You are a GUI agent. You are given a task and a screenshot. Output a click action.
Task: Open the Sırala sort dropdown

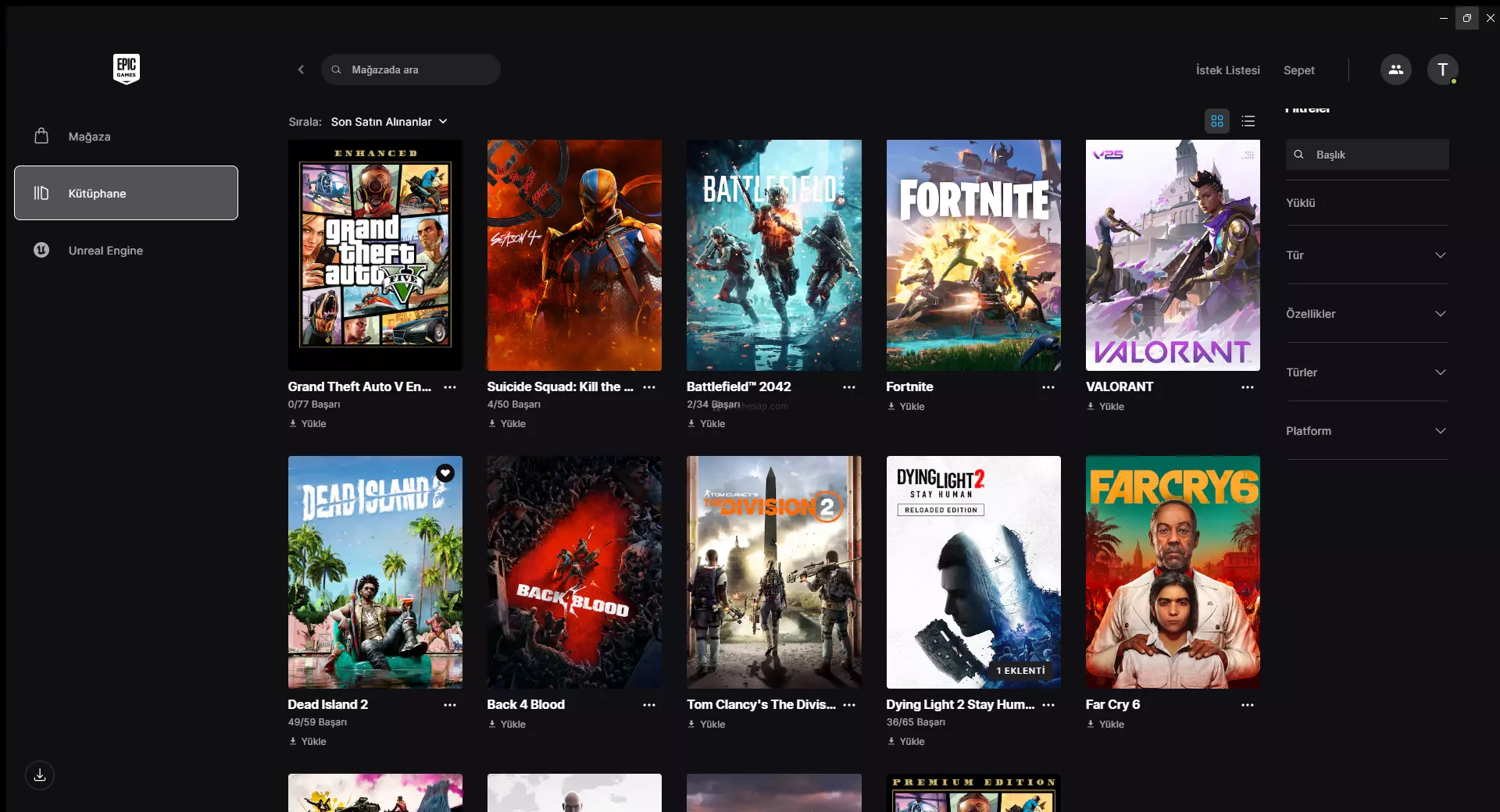point(389,122)
